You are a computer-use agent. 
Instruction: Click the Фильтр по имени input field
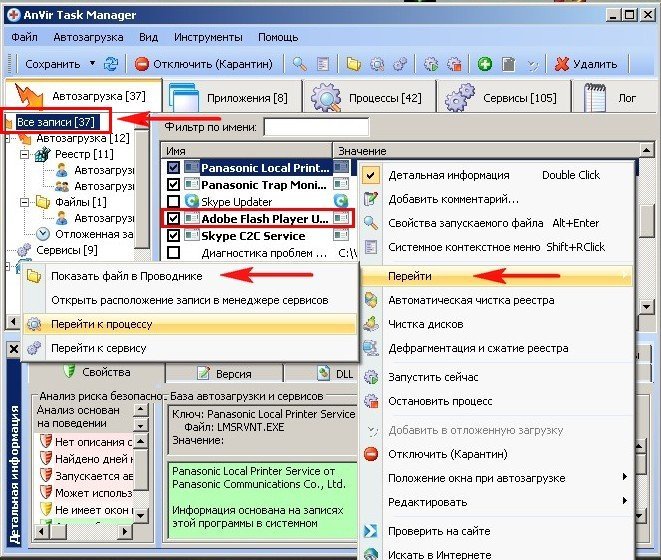(316, 127)
